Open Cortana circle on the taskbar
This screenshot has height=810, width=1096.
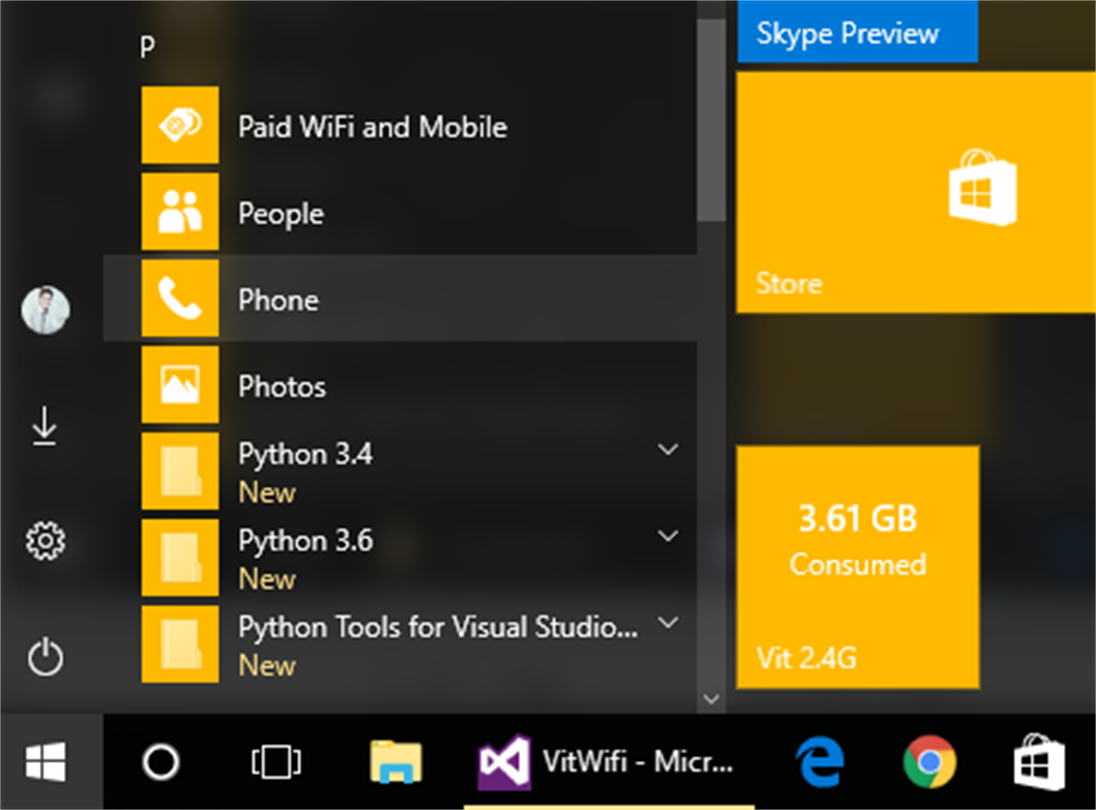pyautogui.click(x=161, y=762)
